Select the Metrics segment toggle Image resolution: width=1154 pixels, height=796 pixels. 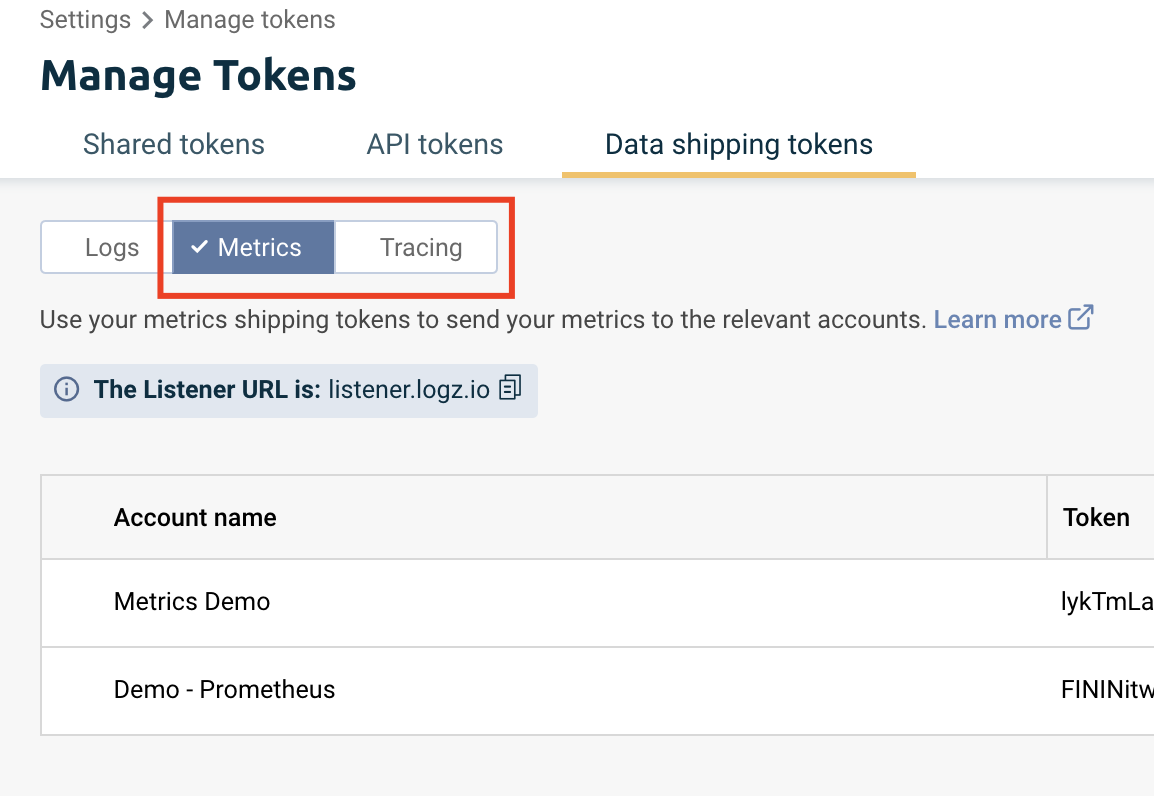point(254,247)
